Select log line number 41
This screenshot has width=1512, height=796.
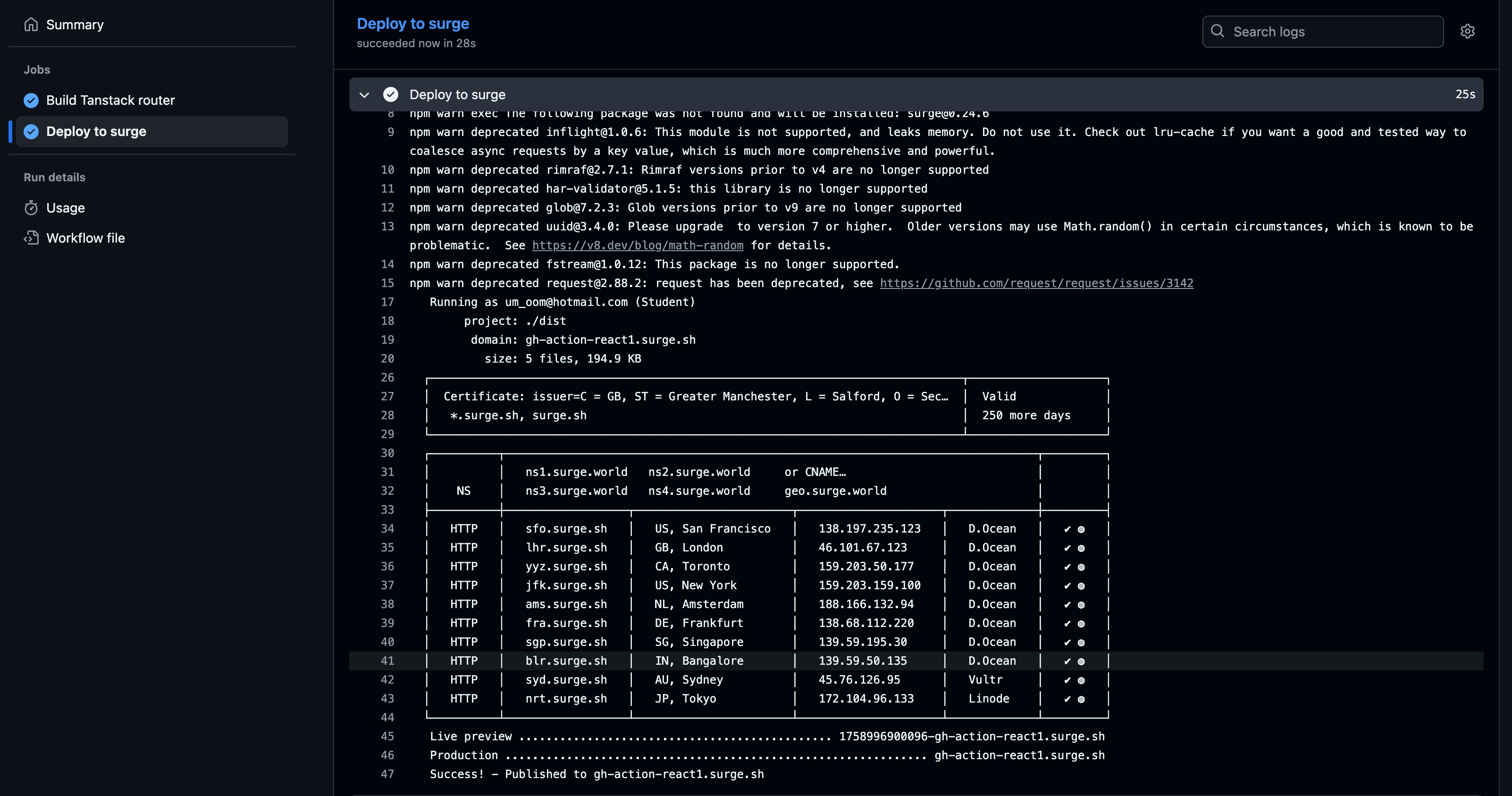[x=387, y=661]
